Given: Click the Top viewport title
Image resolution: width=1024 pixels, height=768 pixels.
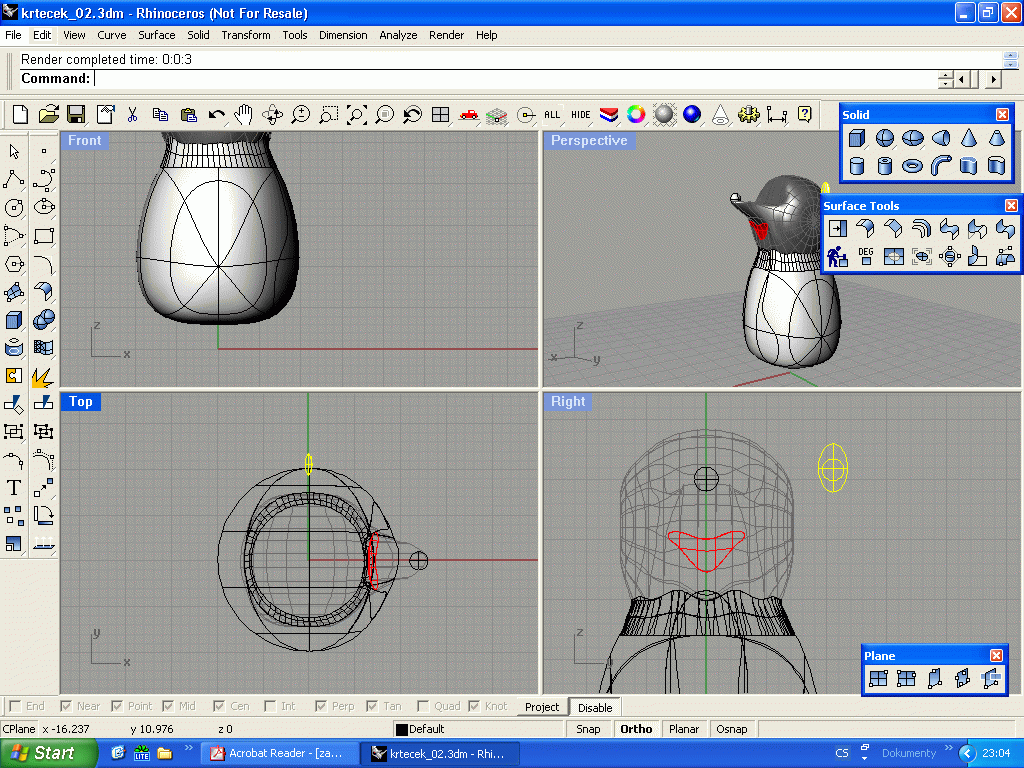Looking at the screenshot, I should (81, 401).
